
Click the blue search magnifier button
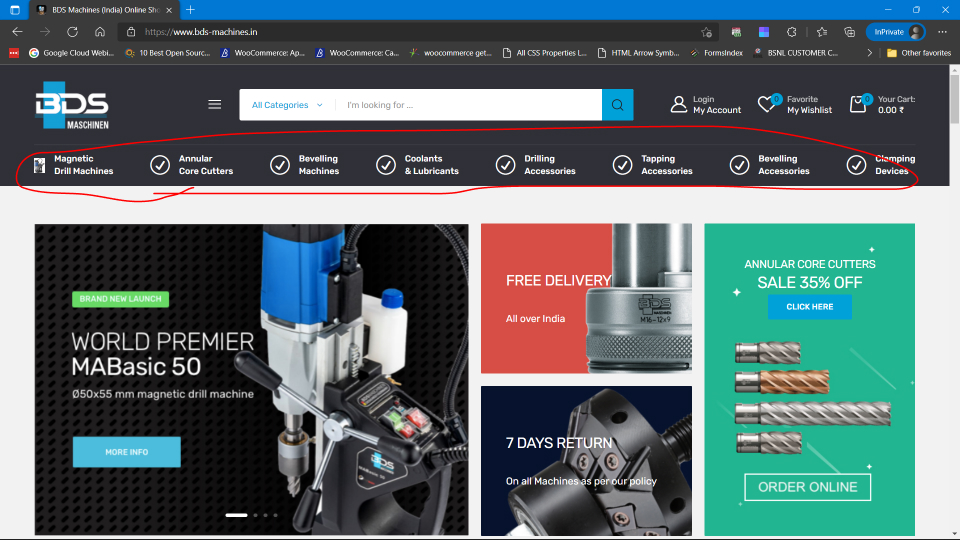pos(617,105)
